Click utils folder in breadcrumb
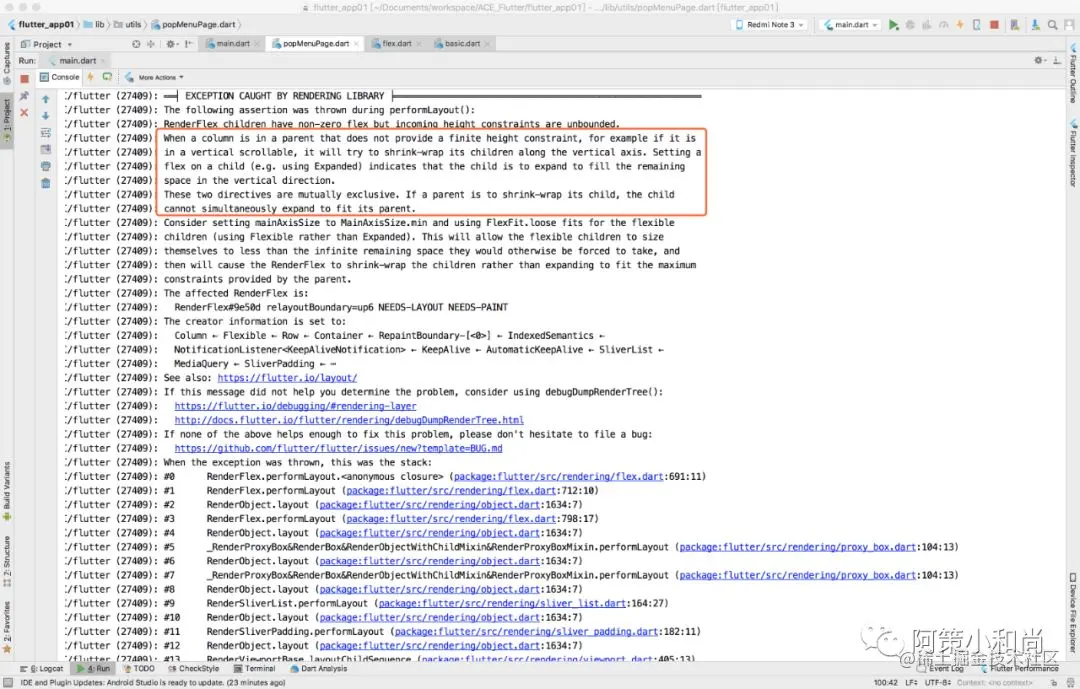1080x689 pixels. [128, 24]
